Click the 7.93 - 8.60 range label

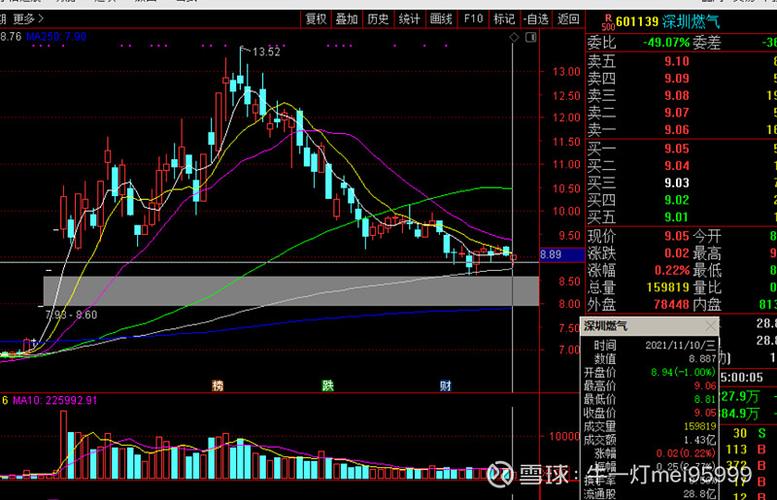[x=71, y=315]
